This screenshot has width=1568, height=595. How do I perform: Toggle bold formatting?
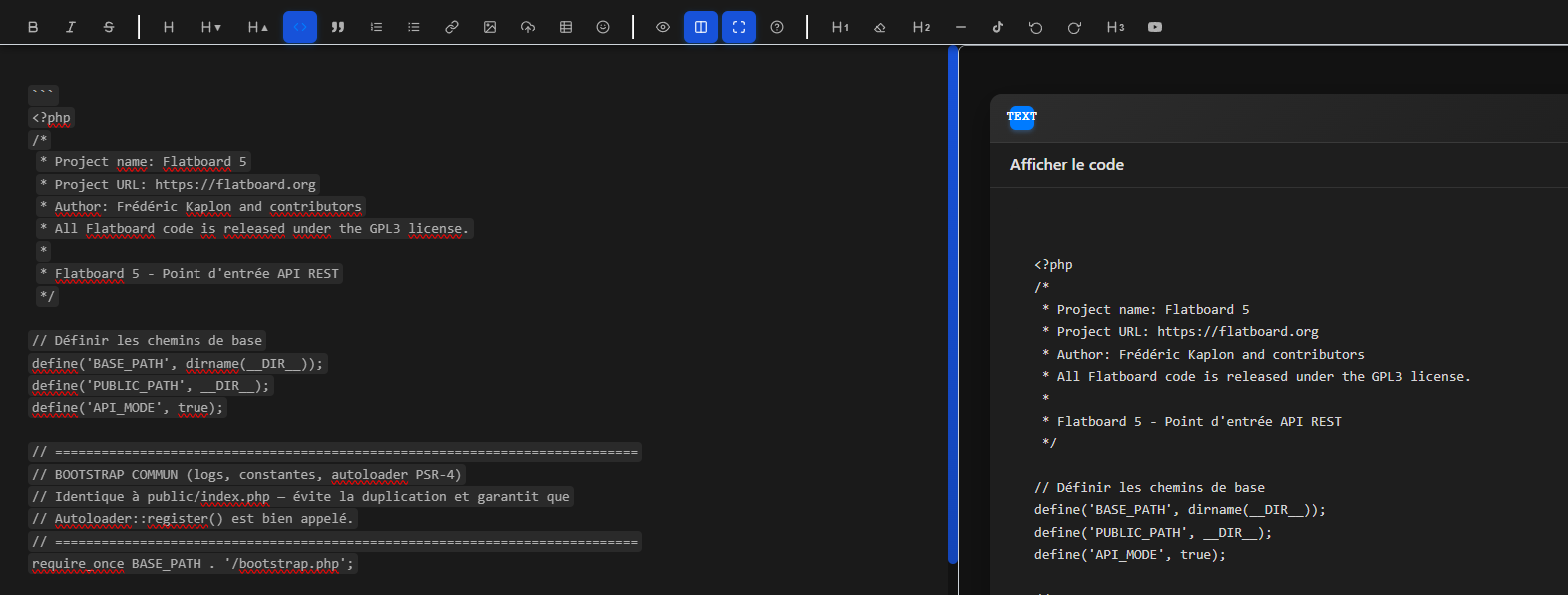33,27
